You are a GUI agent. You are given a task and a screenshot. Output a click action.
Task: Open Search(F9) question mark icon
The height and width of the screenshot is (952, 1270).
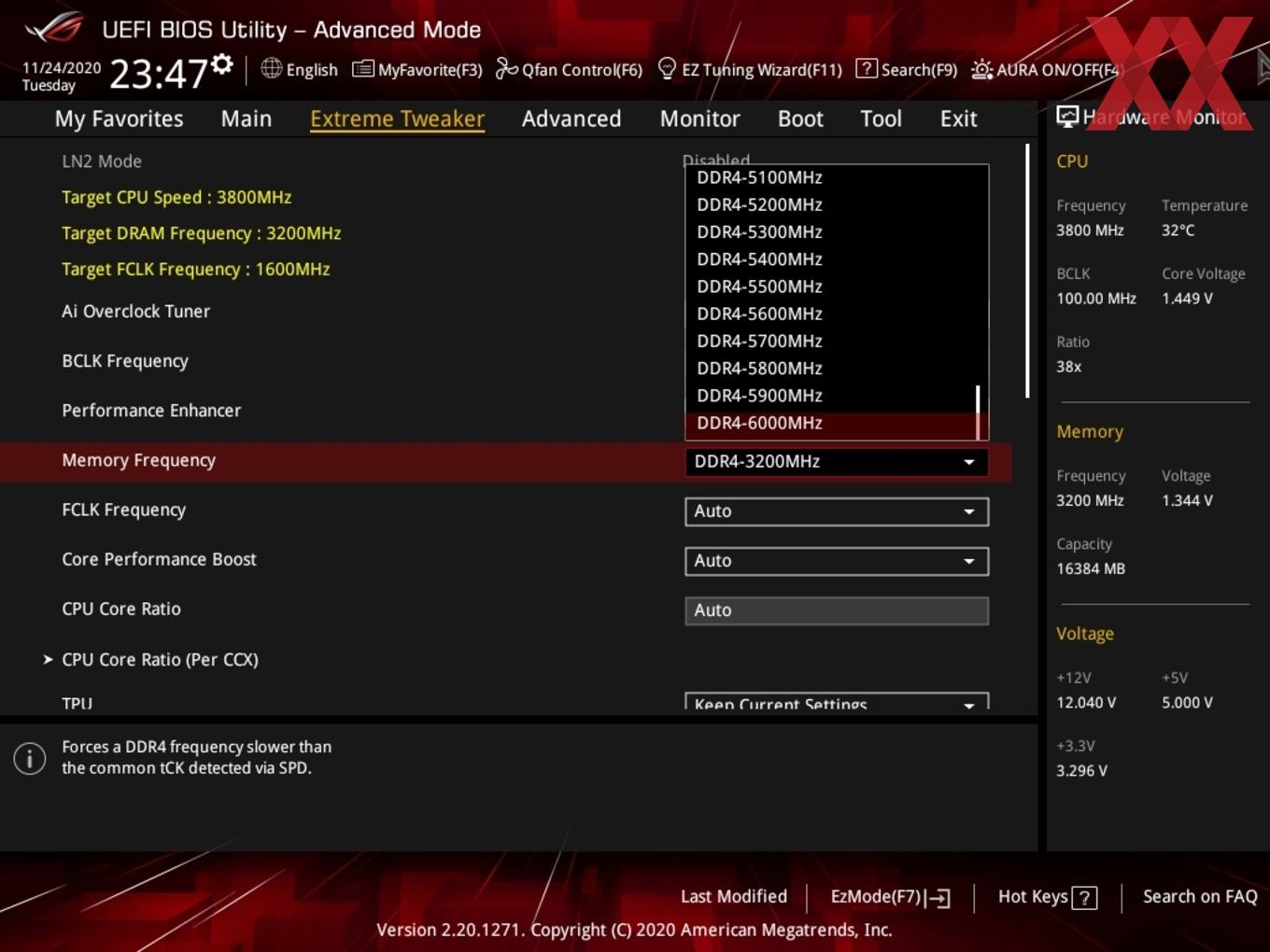(x=866, y=68)
